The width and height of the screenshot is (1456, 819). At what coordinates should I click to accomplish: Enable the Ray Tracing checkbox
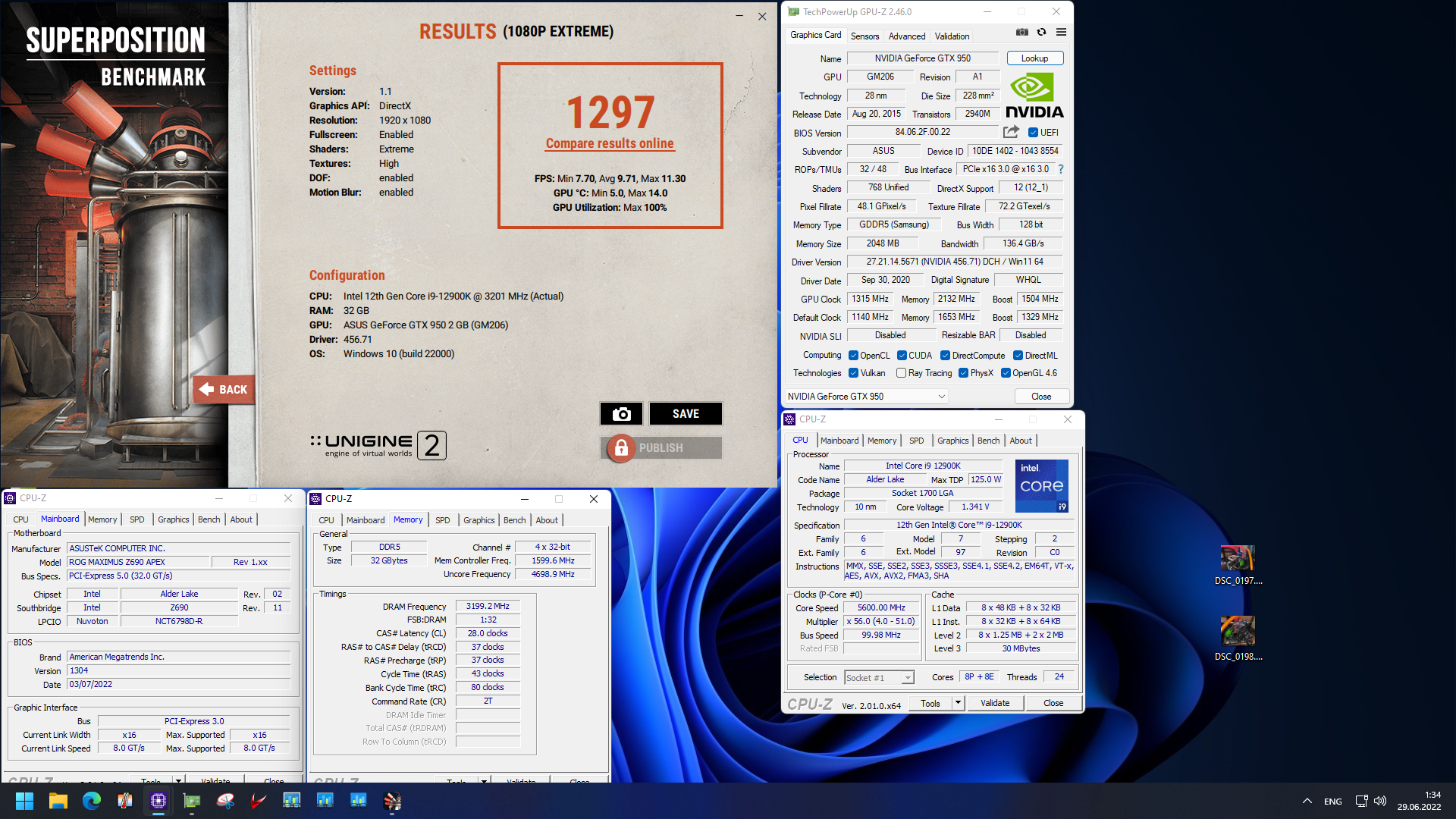point(902,373)
